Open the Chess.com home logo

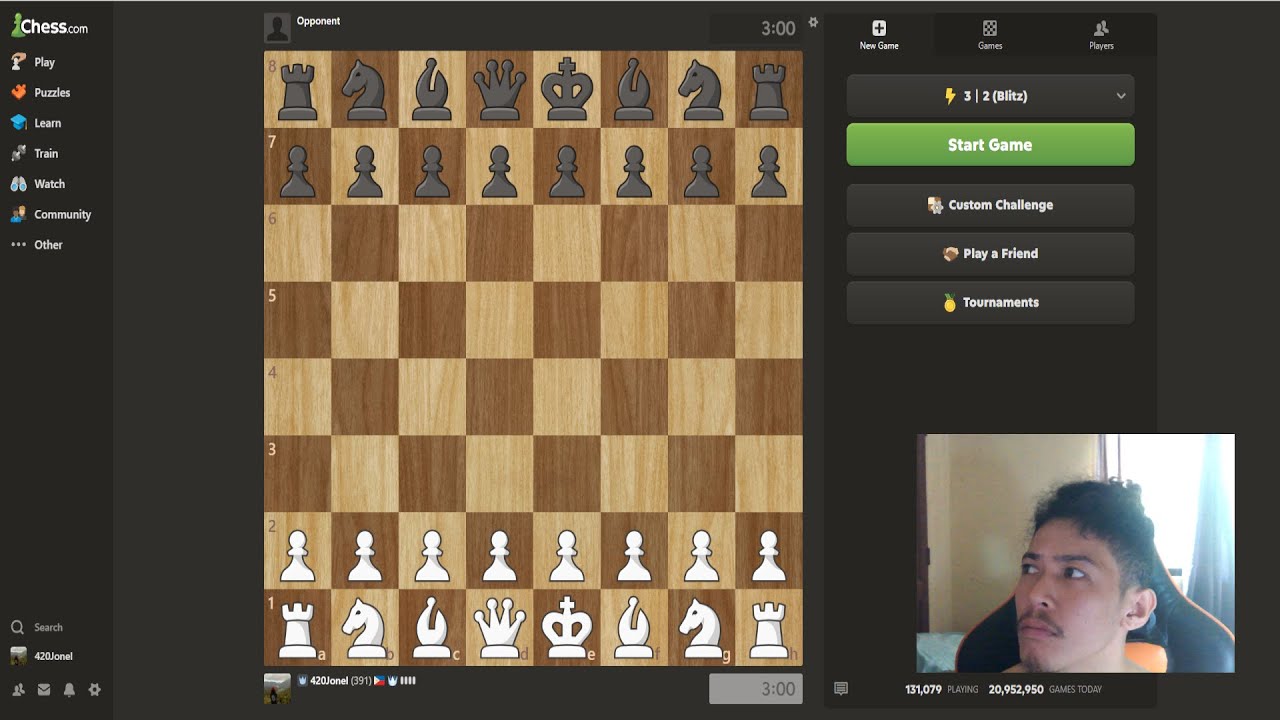coord(49,27)
